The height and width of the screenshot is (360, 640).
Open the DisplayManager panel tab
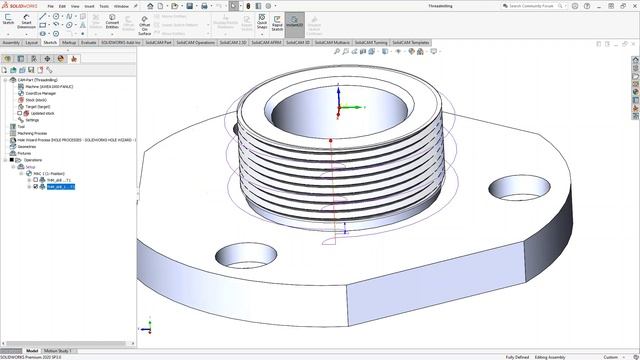point(61,59)
